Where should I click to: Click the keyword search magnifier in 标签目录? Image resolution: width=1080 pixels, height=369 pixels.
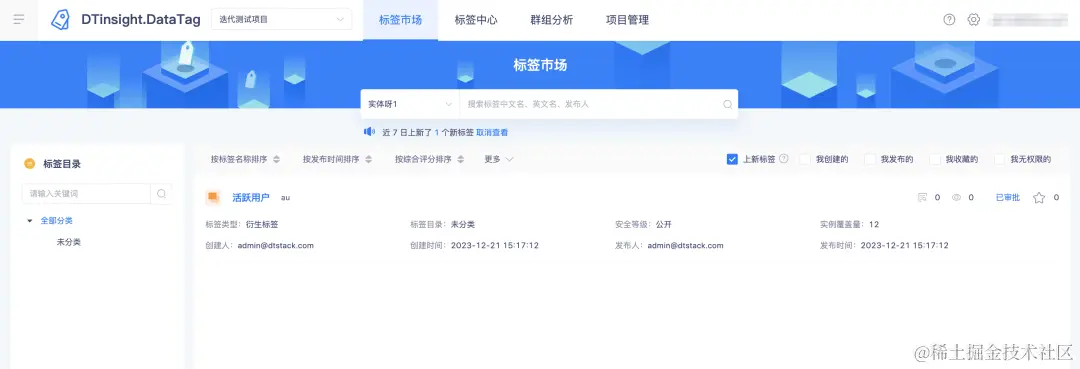pos(161,193)
